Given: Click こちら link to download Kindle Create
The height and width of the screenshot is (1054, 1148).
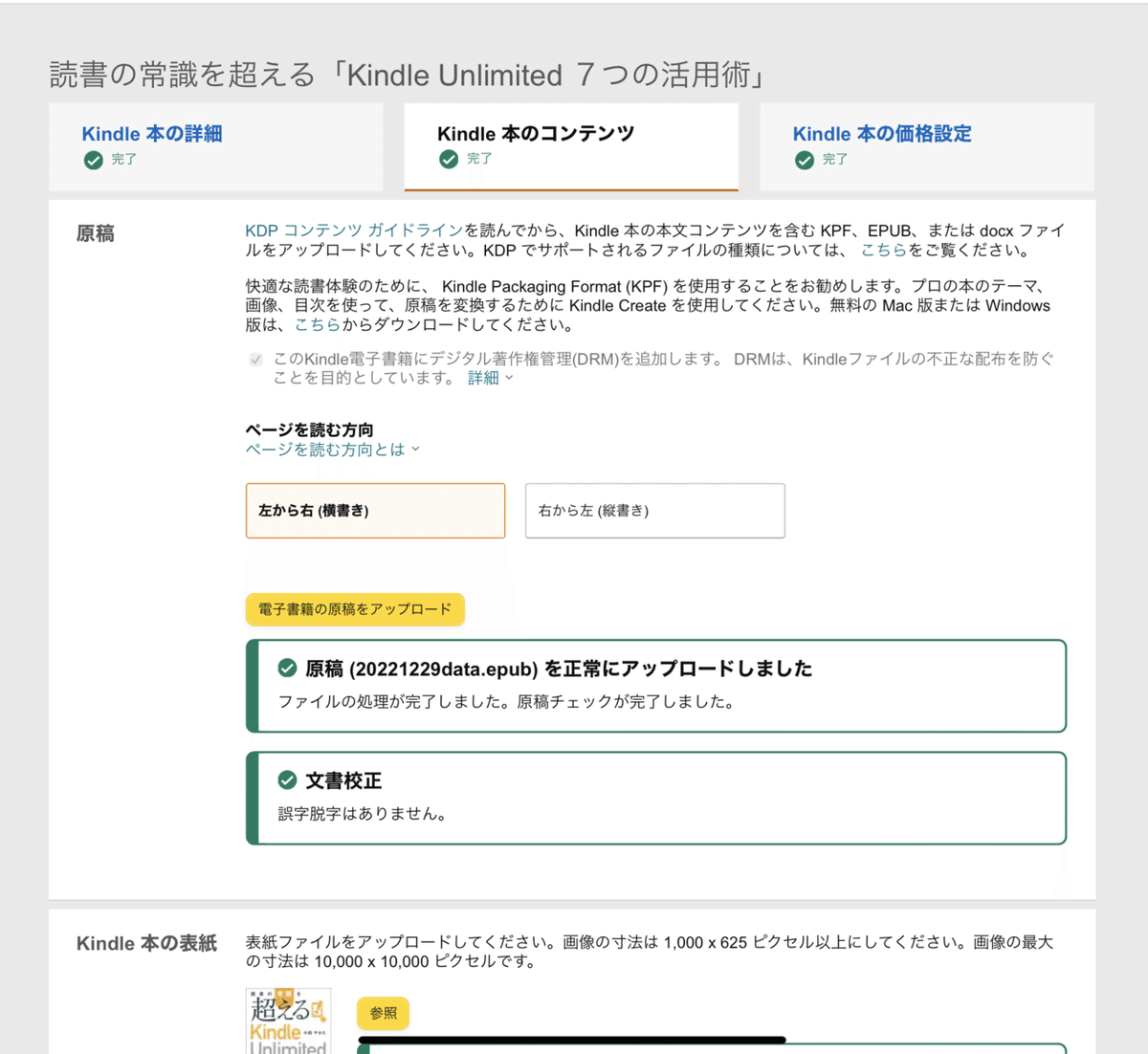Looking at the screenshot, I should (x=318, y=325).
